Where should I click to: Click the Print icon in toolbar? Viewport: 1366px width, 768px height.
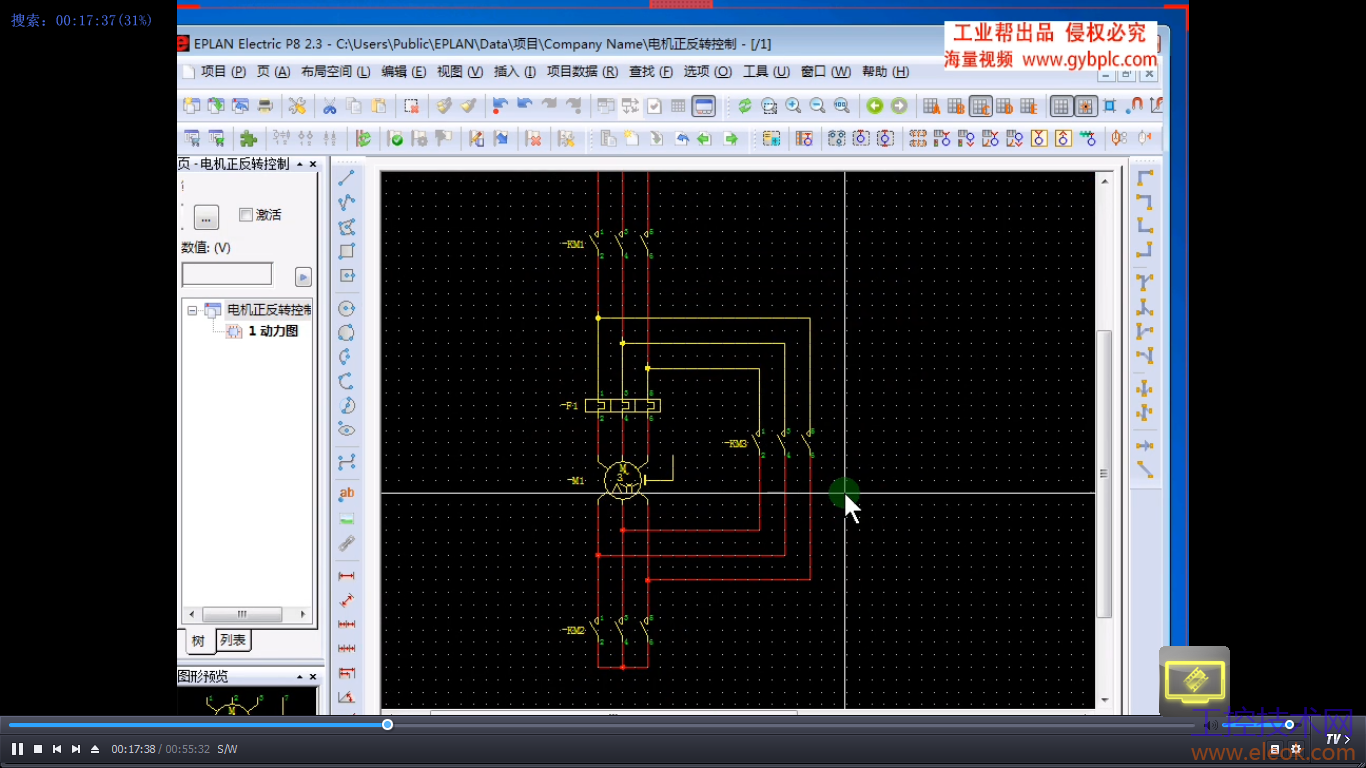265,106
